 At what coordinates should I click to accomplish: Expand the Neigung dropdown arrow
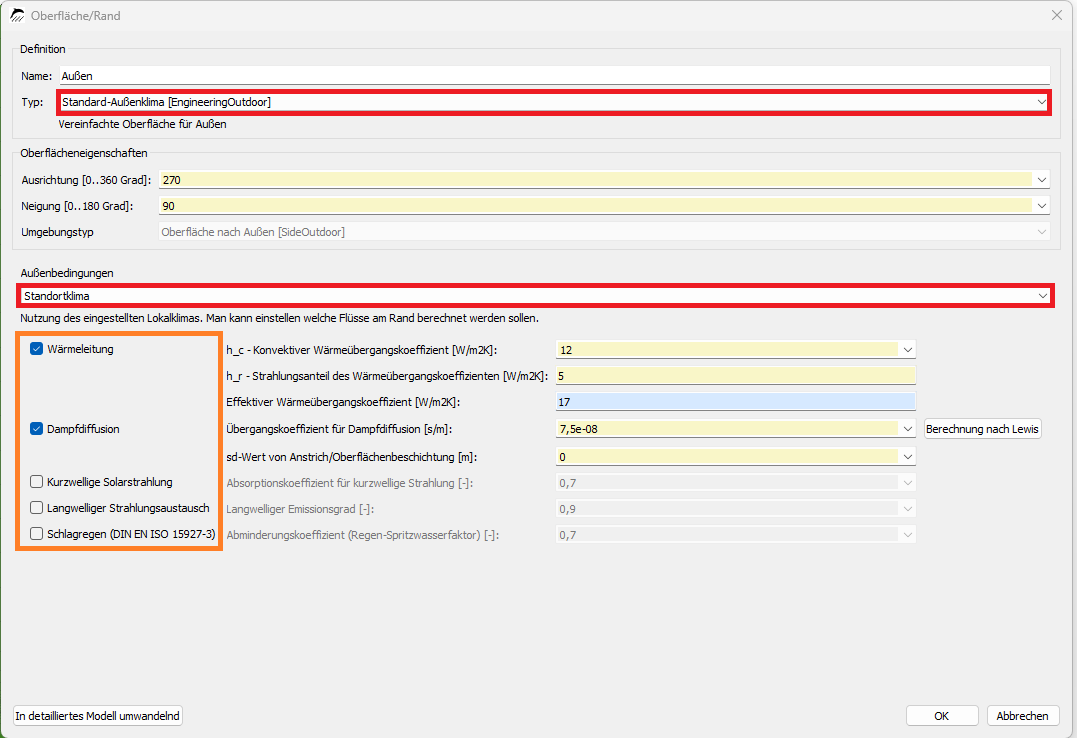1041,206
